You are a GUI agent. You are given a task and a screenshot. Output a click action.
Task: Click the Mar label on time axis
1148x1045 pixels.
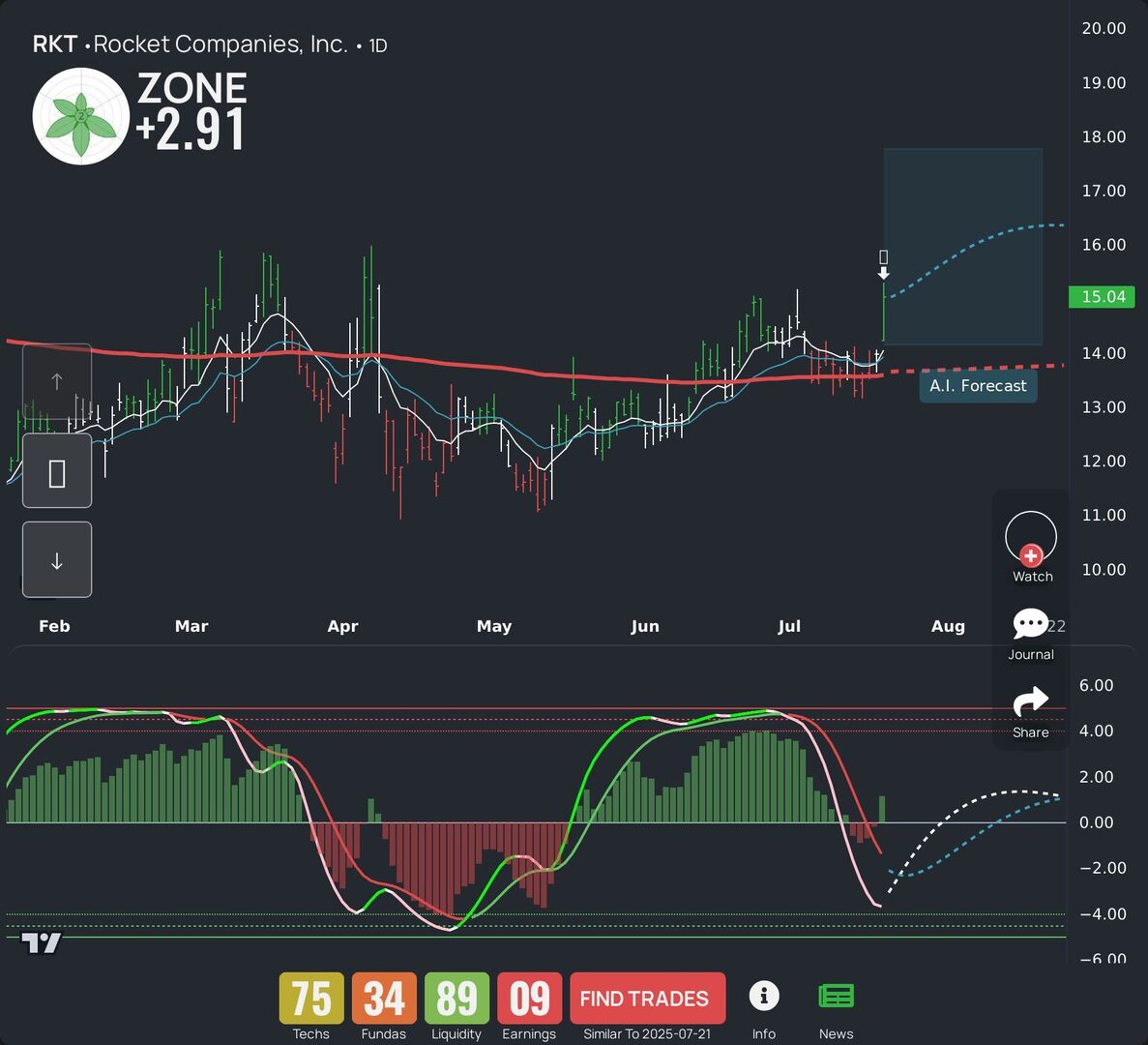(191, 626)
